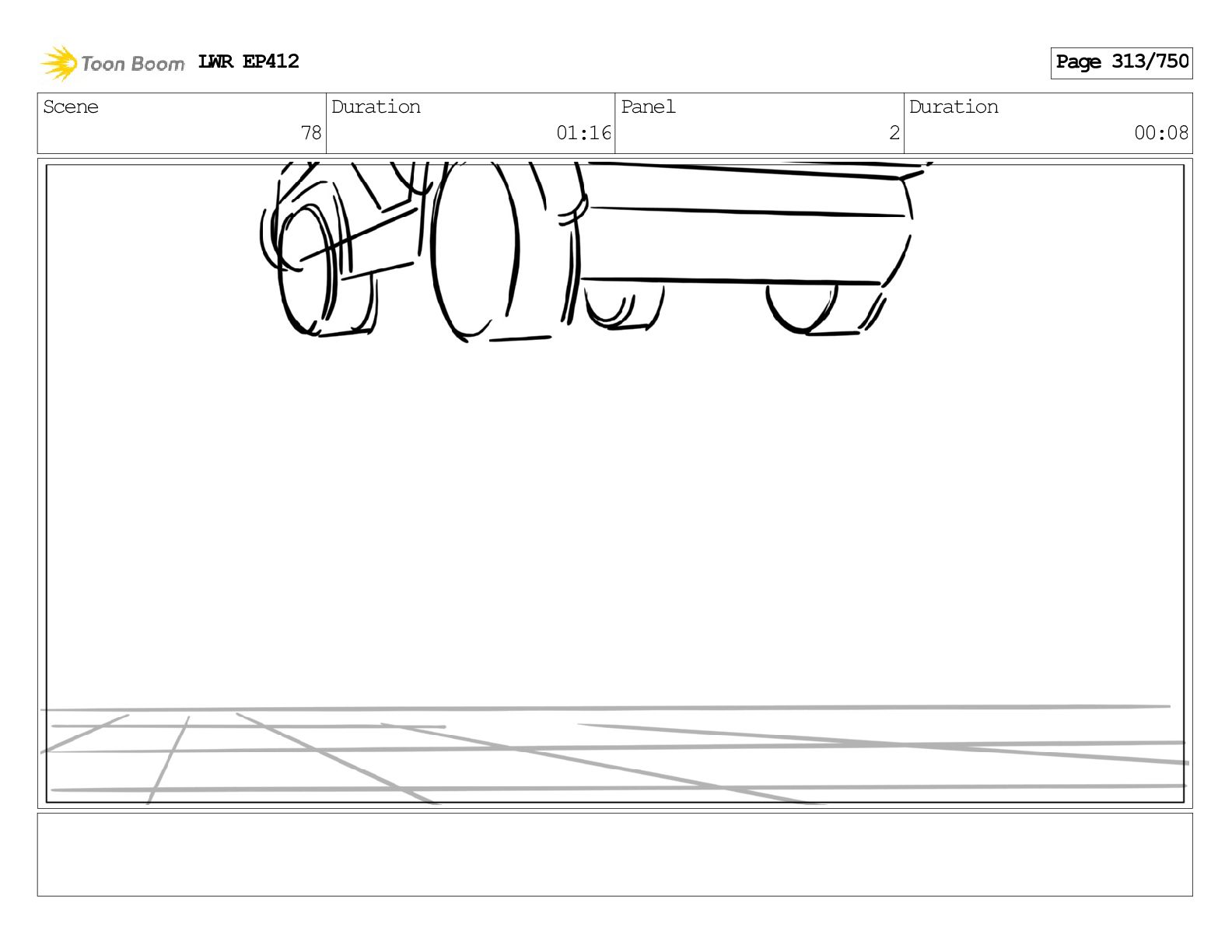Select the Scene label
1232x952 pixels.
[71, 107]
